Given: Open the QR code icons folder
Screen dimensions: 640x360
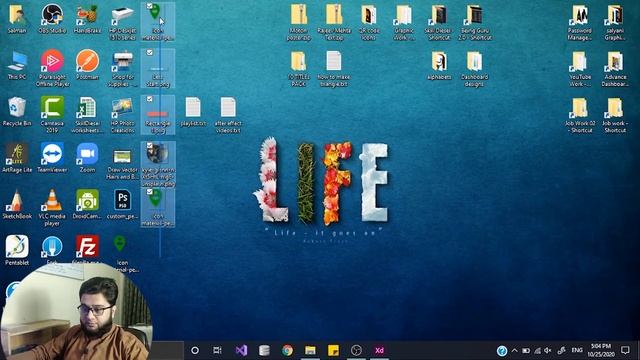Looking at the screenshot, I should pyautogui.click(x=369, y=22).
